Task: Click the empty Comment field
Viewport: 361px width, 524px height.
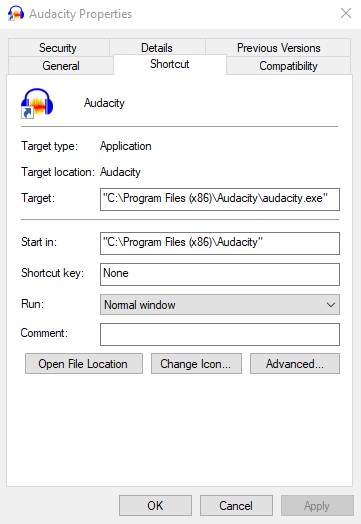Action: point(220,334)
